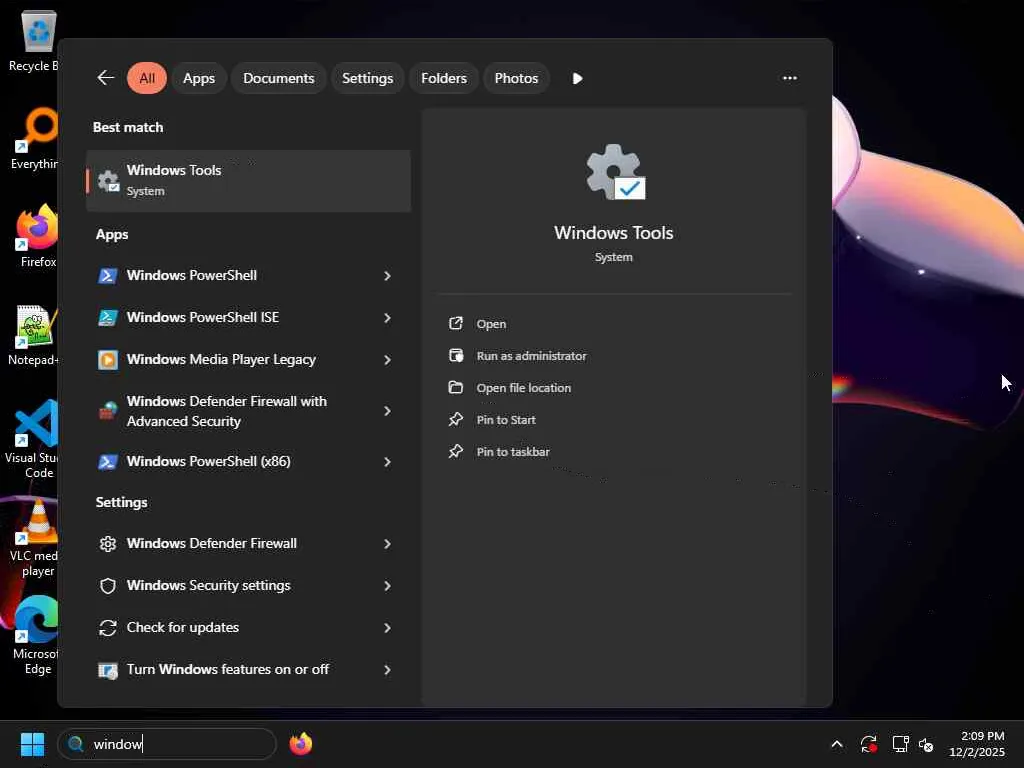Click the back arrow in the search panel

(x=105, y=78)
